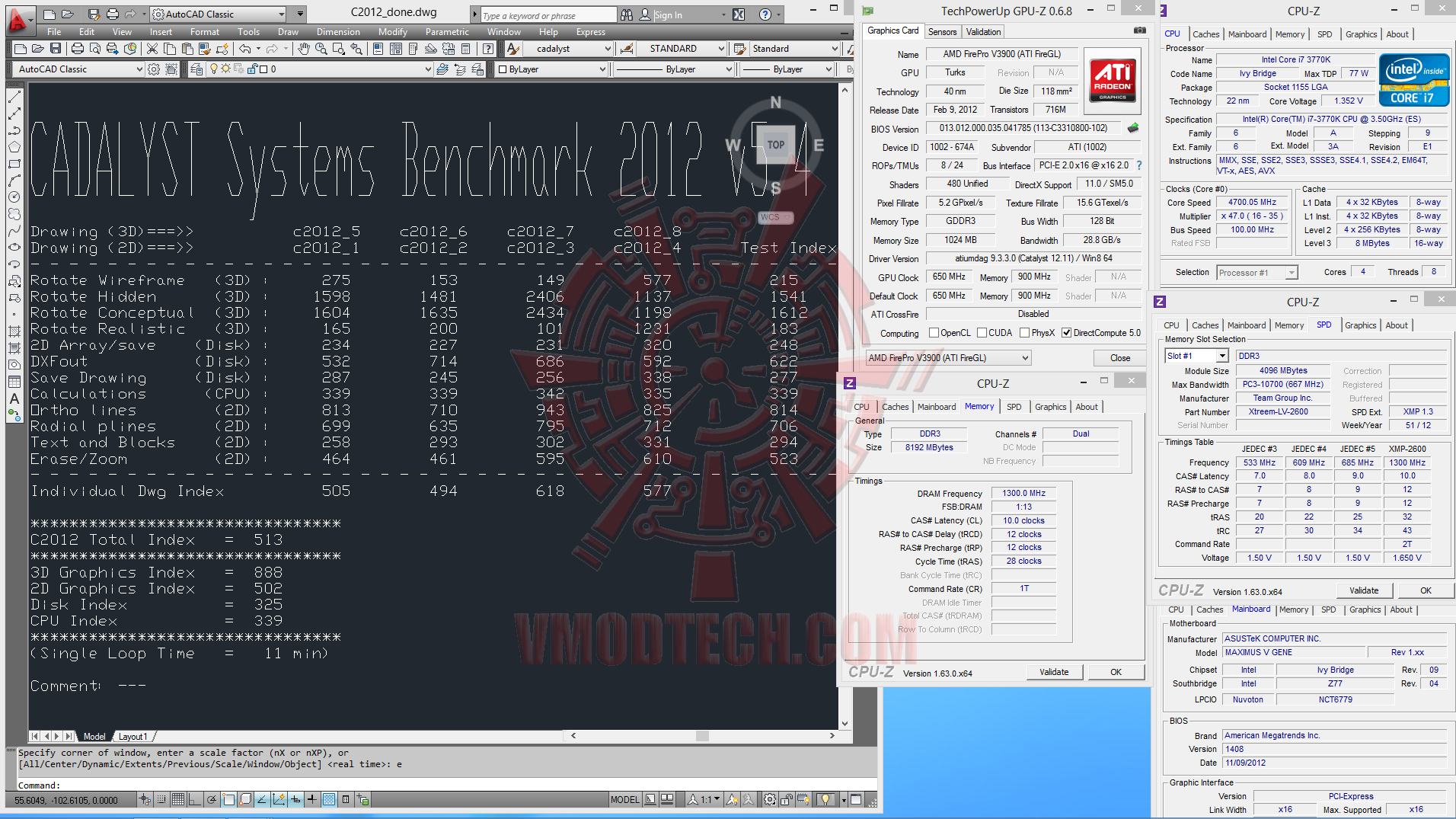1456x819 pixels.
Task: Uncheck the DirectCompute 5.0 checkbox
Action: (x=1067, y=333)
